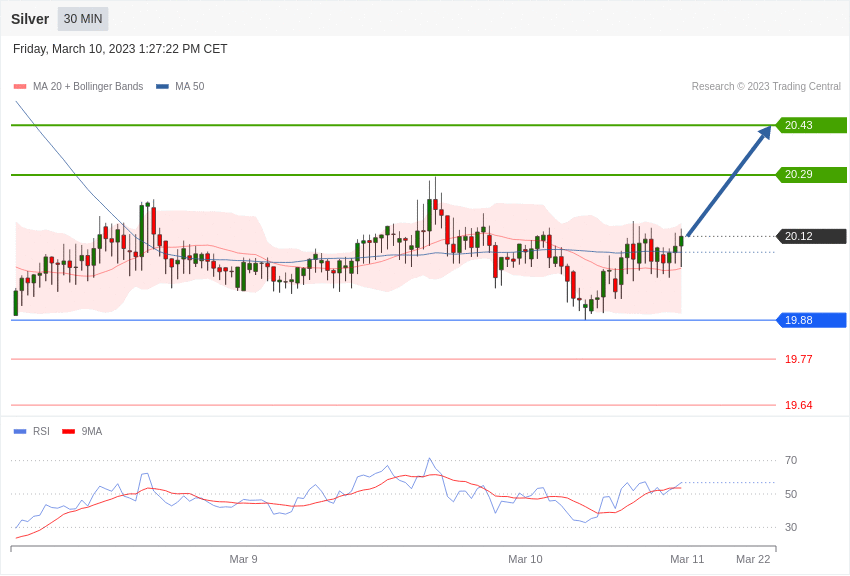
Task: Click the blue 19.88 pivot price tag
Action: [812, 320]
